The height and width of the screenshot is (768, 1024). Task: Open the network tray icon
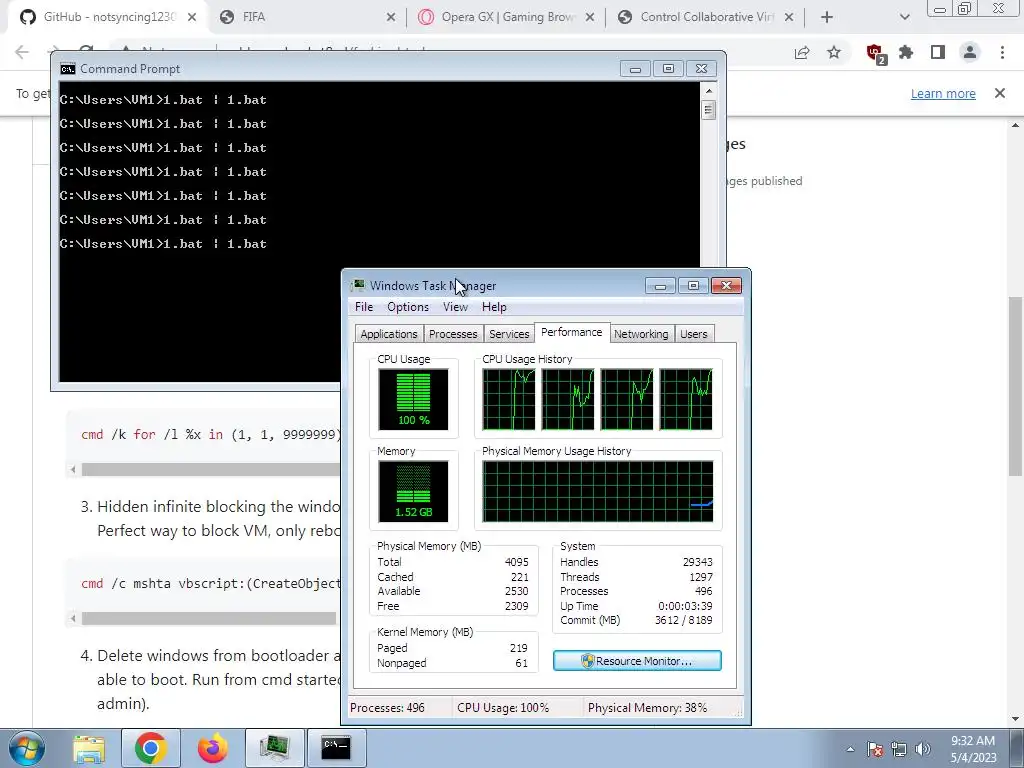899,750
